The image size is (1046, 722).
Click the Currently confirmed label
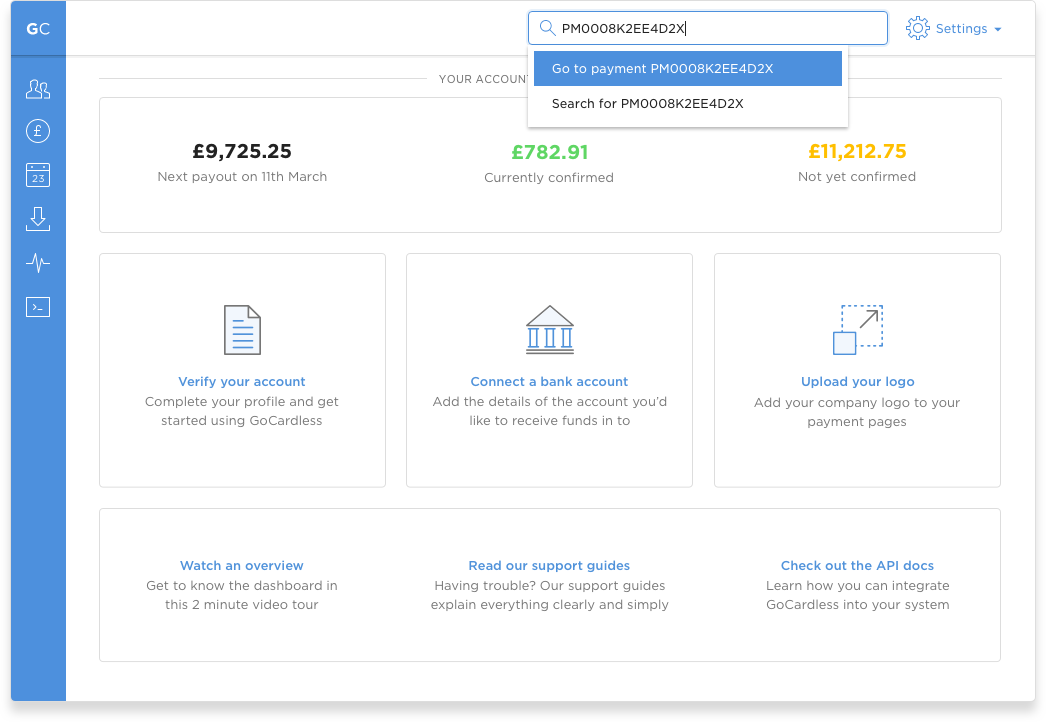click(x=549, y=177)
